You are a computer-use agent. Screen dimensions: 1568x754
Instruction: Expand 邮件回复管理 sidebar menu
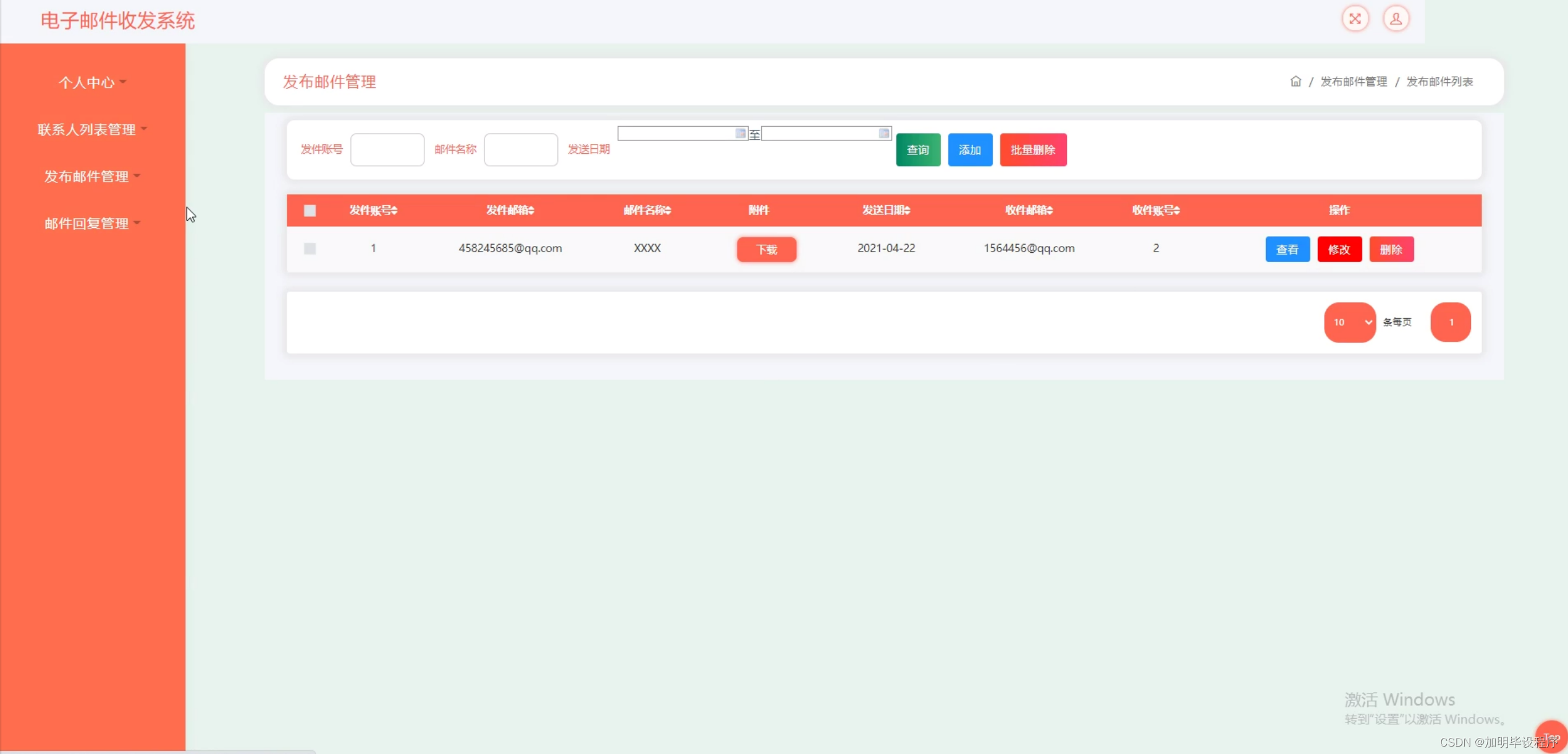[x=92, y=223]
